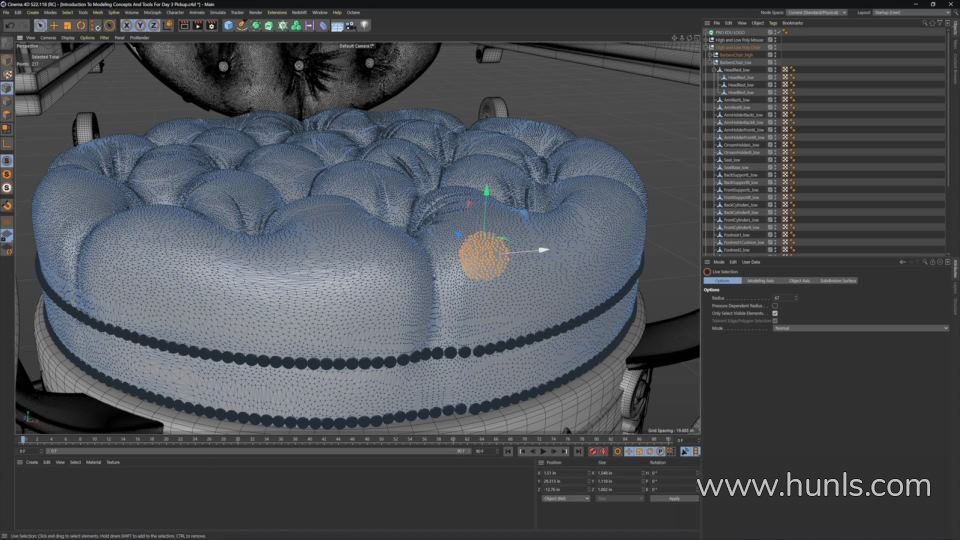
Task: Enable Pressure Dependent Radius checkbox
Action: [x=775, y=305]
